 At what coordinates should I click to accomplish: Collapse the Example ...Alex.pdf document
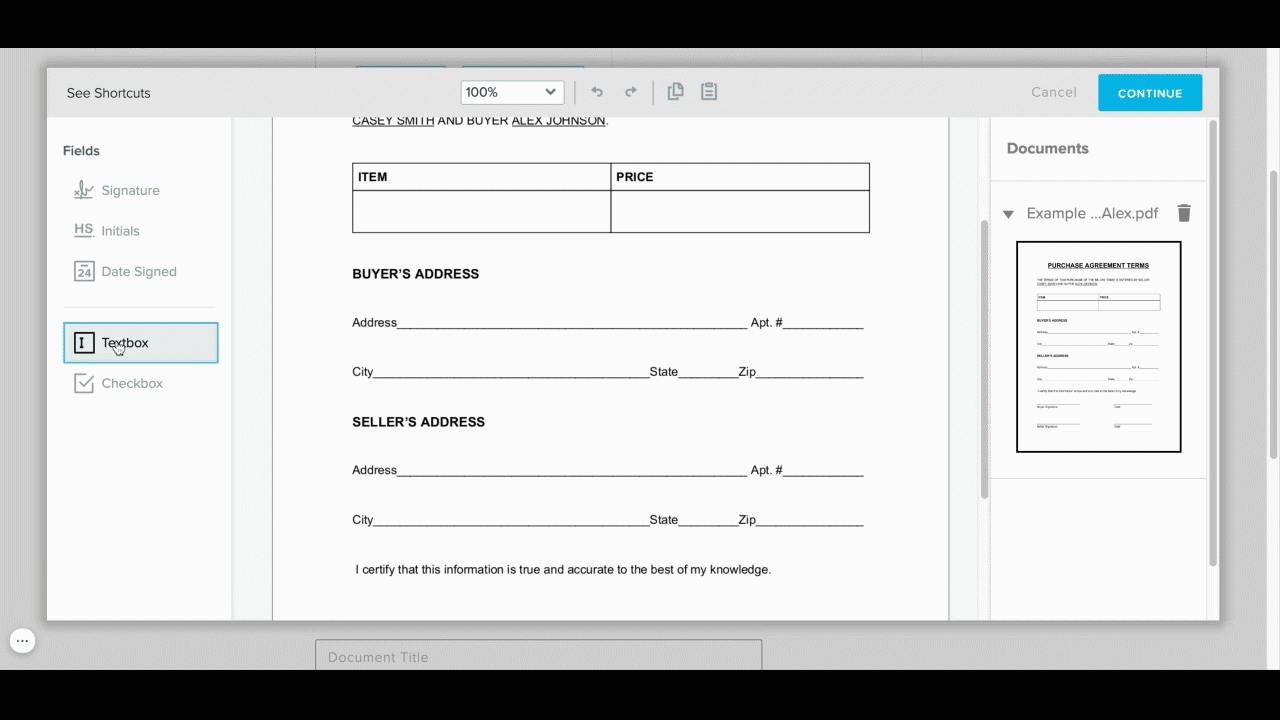coord(1008,214)
